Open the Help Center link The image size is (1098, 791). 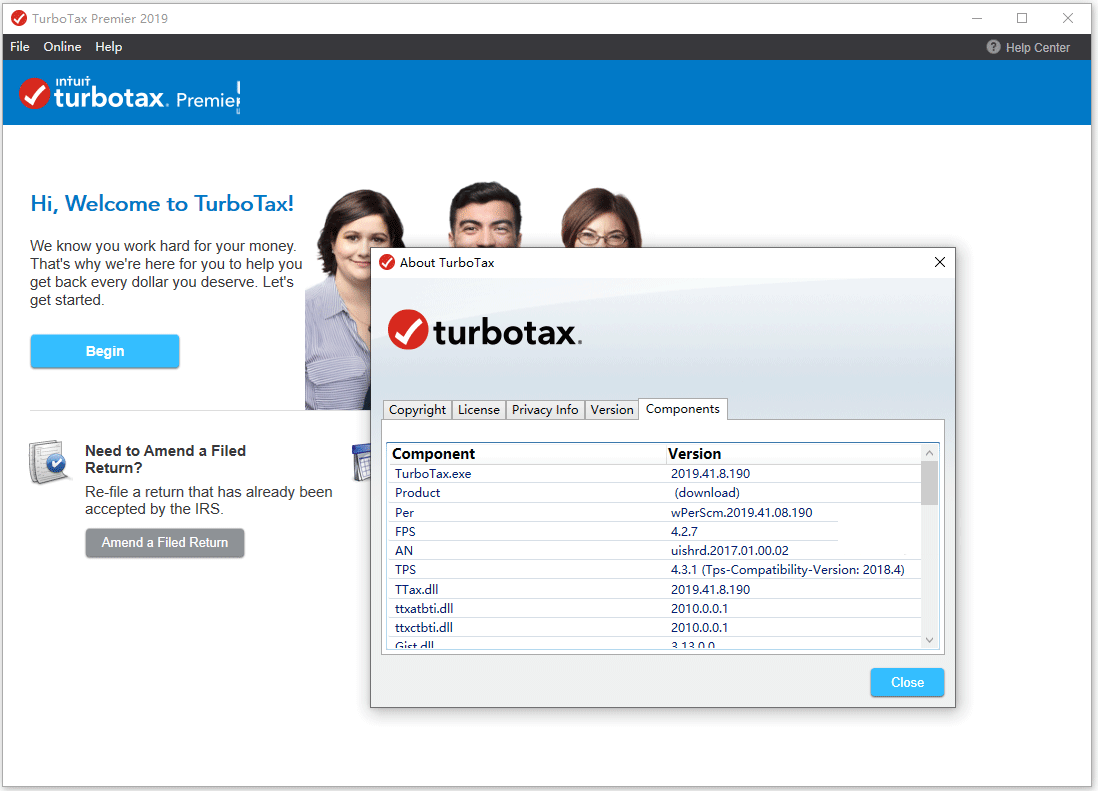(1037, 48)
